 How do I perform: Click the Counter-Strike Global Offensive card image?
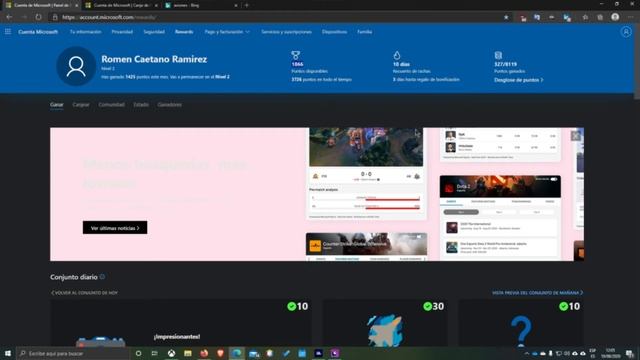(x=367, y=244)
